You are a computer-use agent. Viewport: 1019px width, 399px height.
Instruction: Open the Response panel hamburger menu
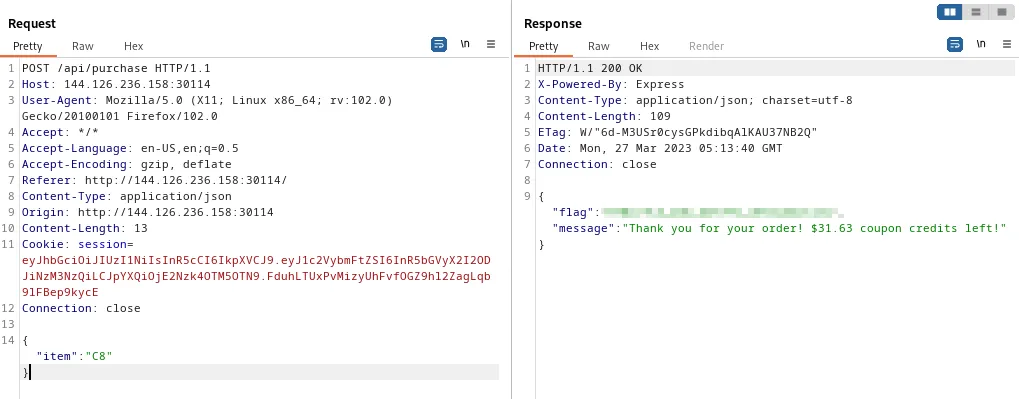[x=1007, y=44]
